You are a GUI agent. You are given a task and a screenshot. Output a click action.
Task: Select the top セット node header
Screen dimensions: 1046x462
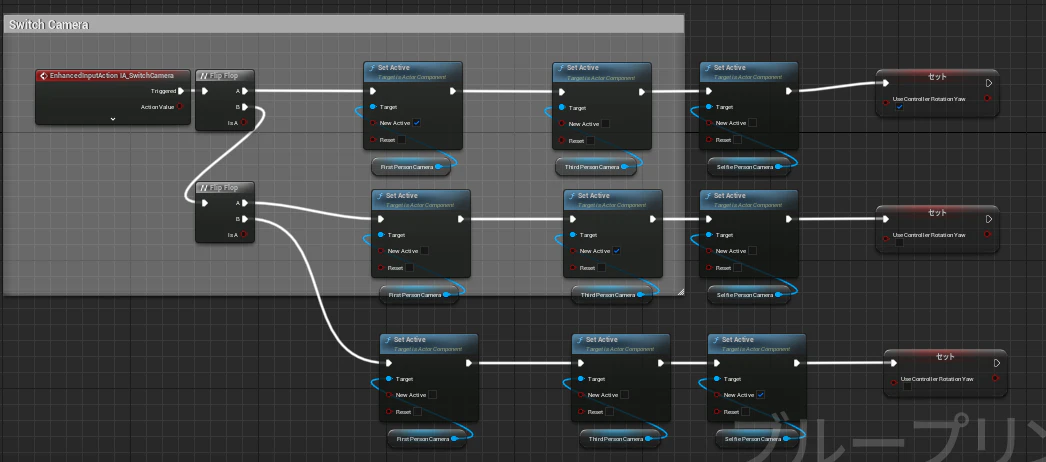(x=937, y=77)
